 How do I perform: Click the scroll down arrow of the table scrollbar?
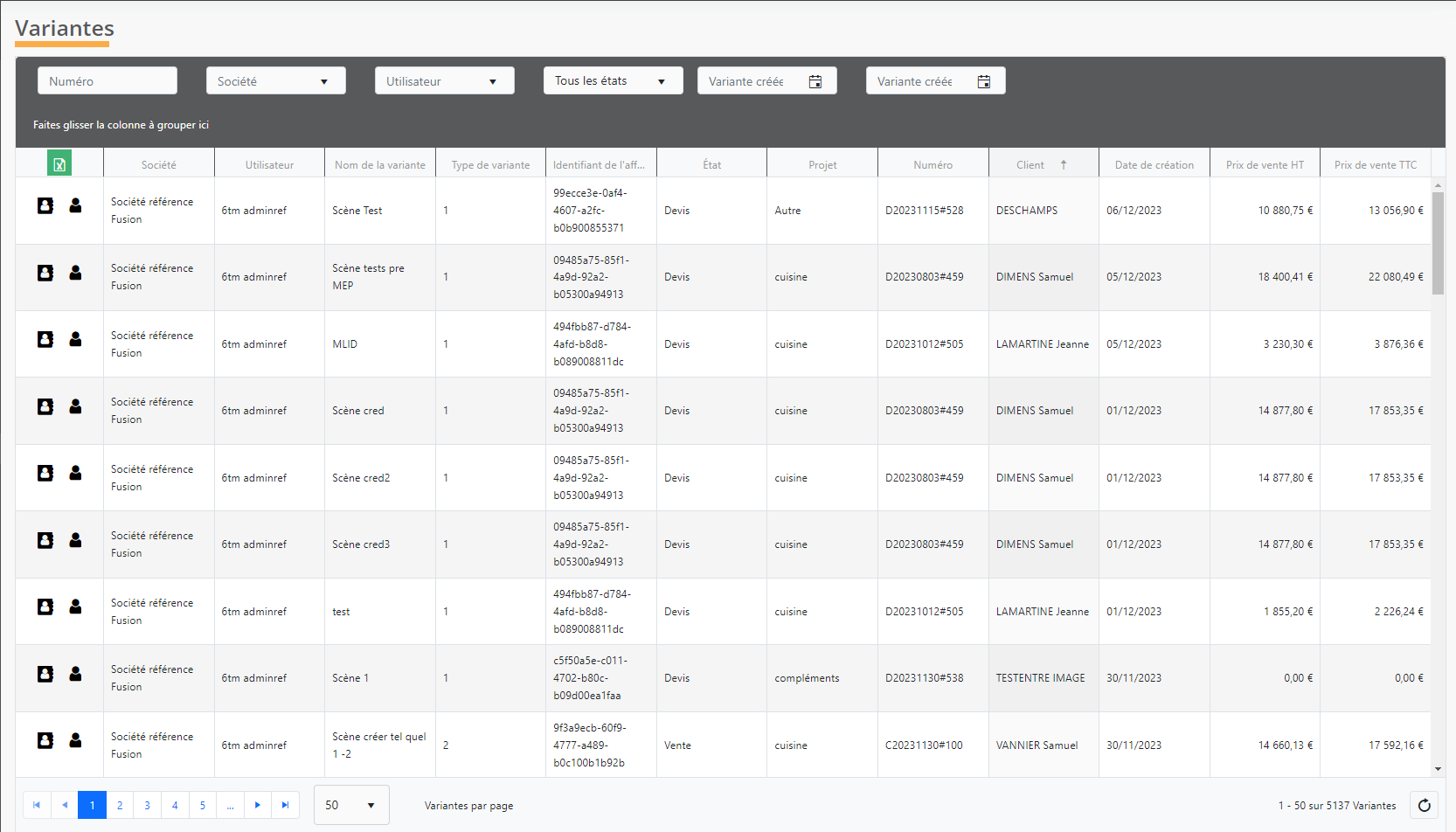pyautogui.click(x=1438, y=769)
